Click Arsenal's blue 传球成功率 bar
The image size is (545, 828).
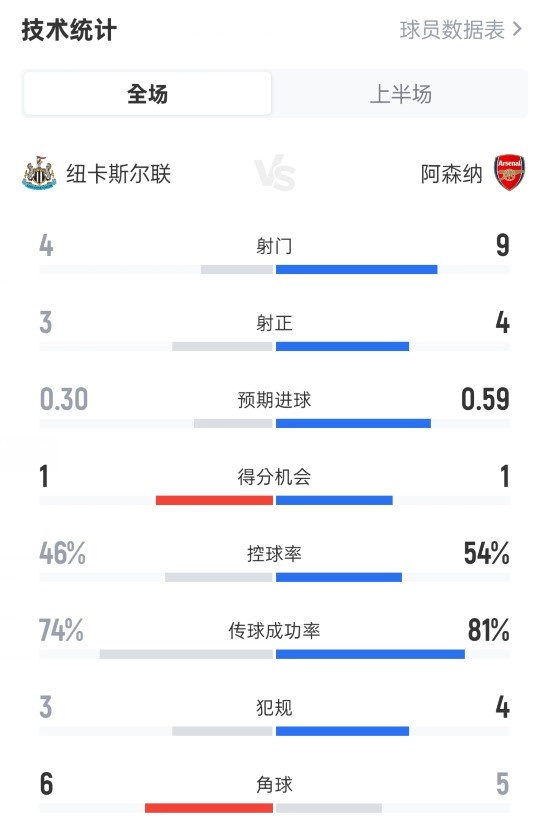(x=370, y=654)
